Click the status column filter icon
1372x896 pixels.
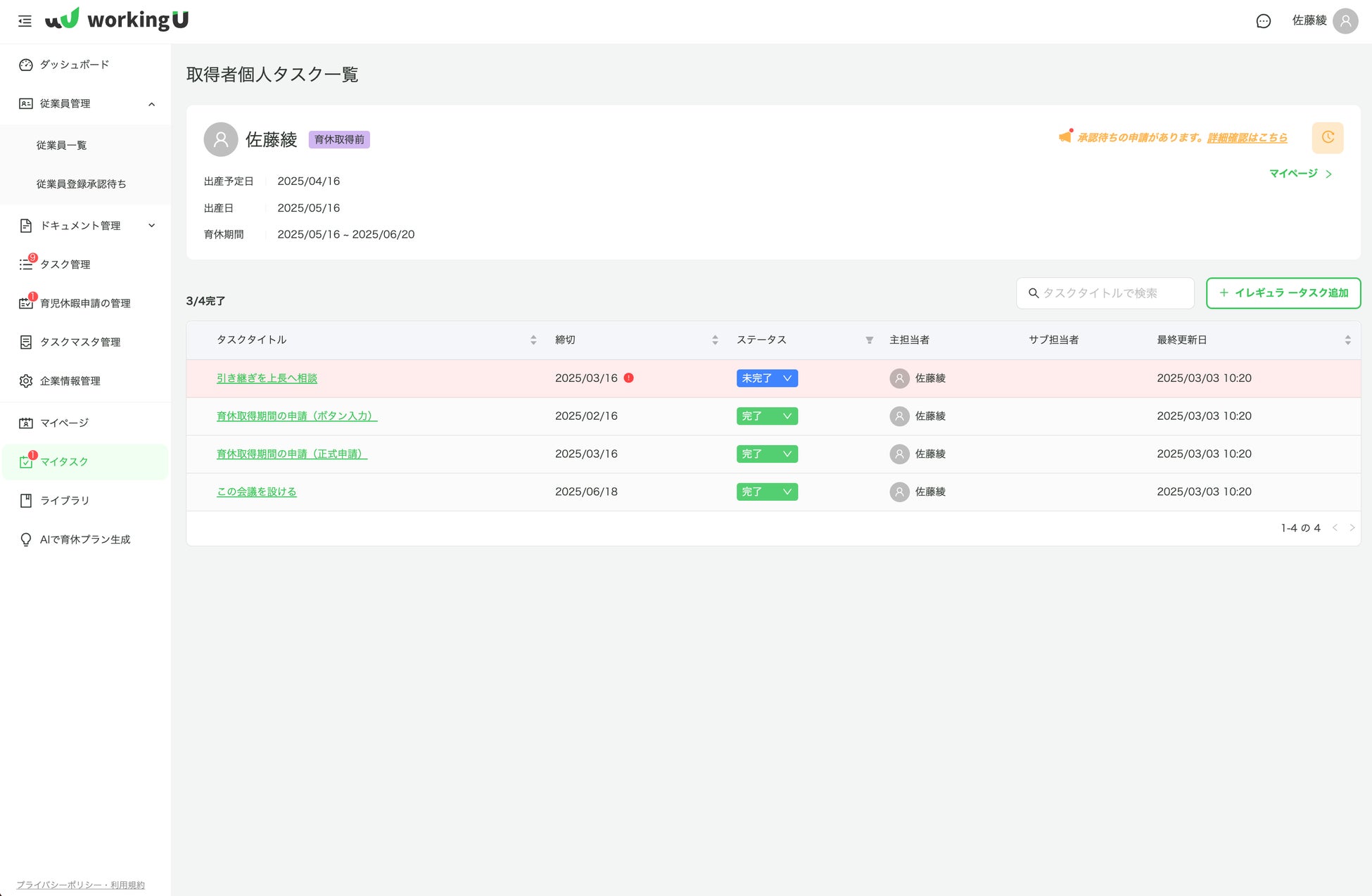tap(869, 340)
